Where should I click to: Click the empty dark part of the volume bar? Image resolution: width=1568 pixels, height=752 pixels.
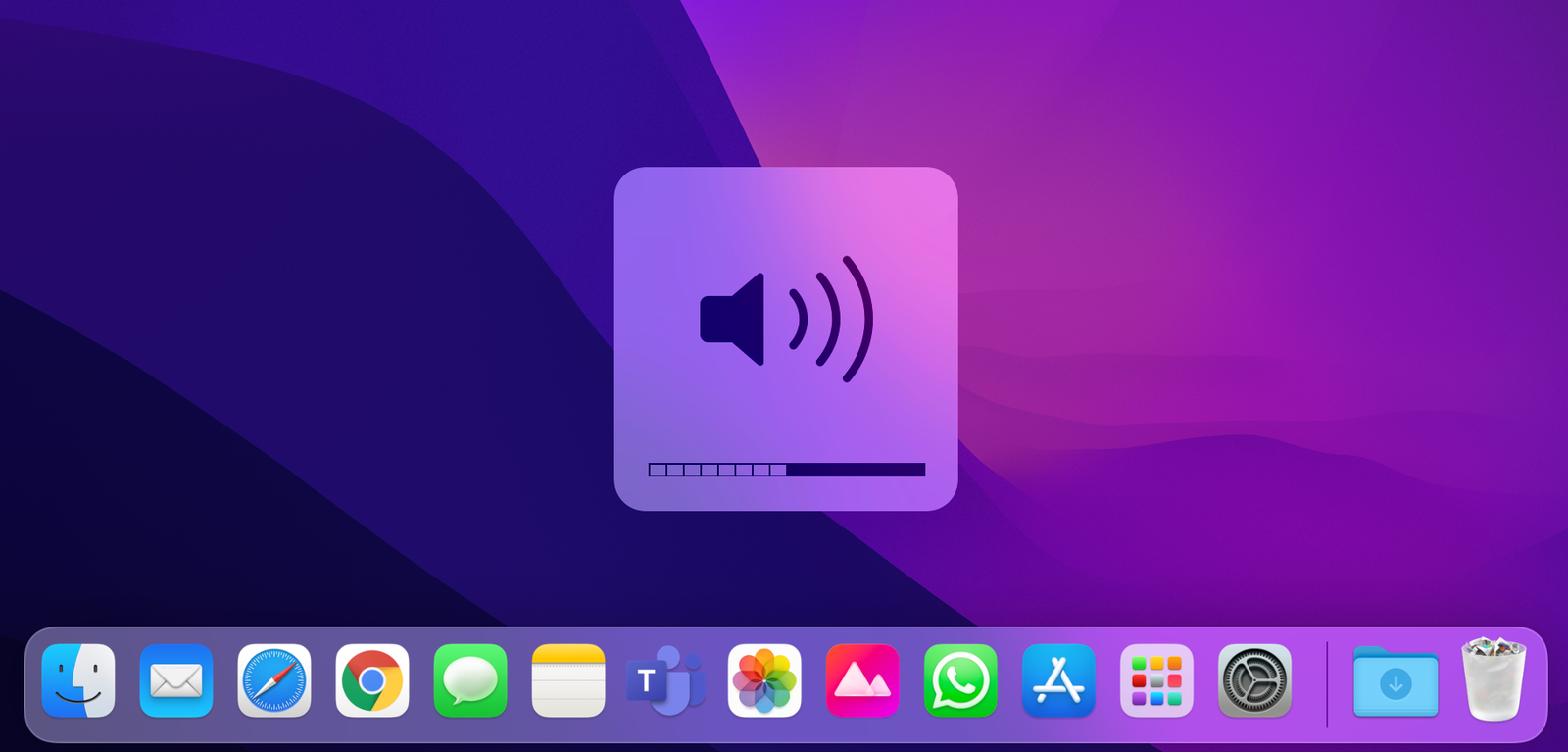pos(855,470)
